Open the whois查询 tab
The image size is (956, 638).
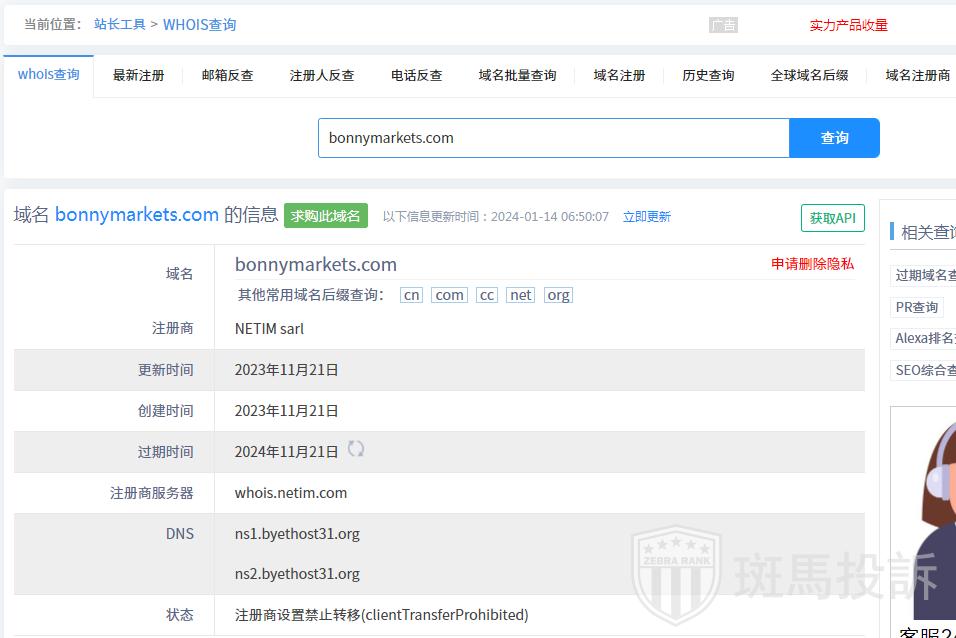48,75
